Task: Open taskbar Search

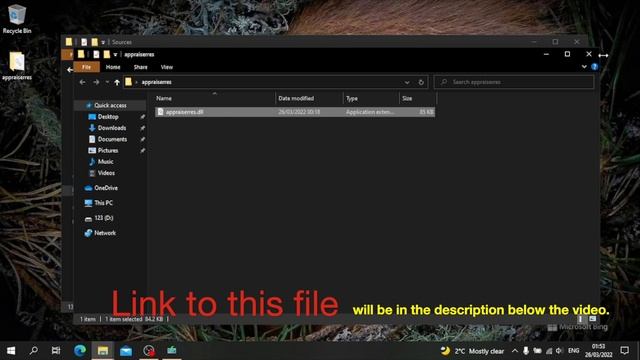Action: [x=34, y=350]
